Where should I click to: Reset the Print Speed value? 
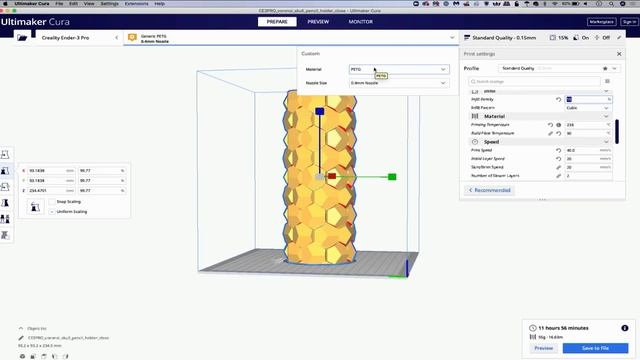click(558, 150)
